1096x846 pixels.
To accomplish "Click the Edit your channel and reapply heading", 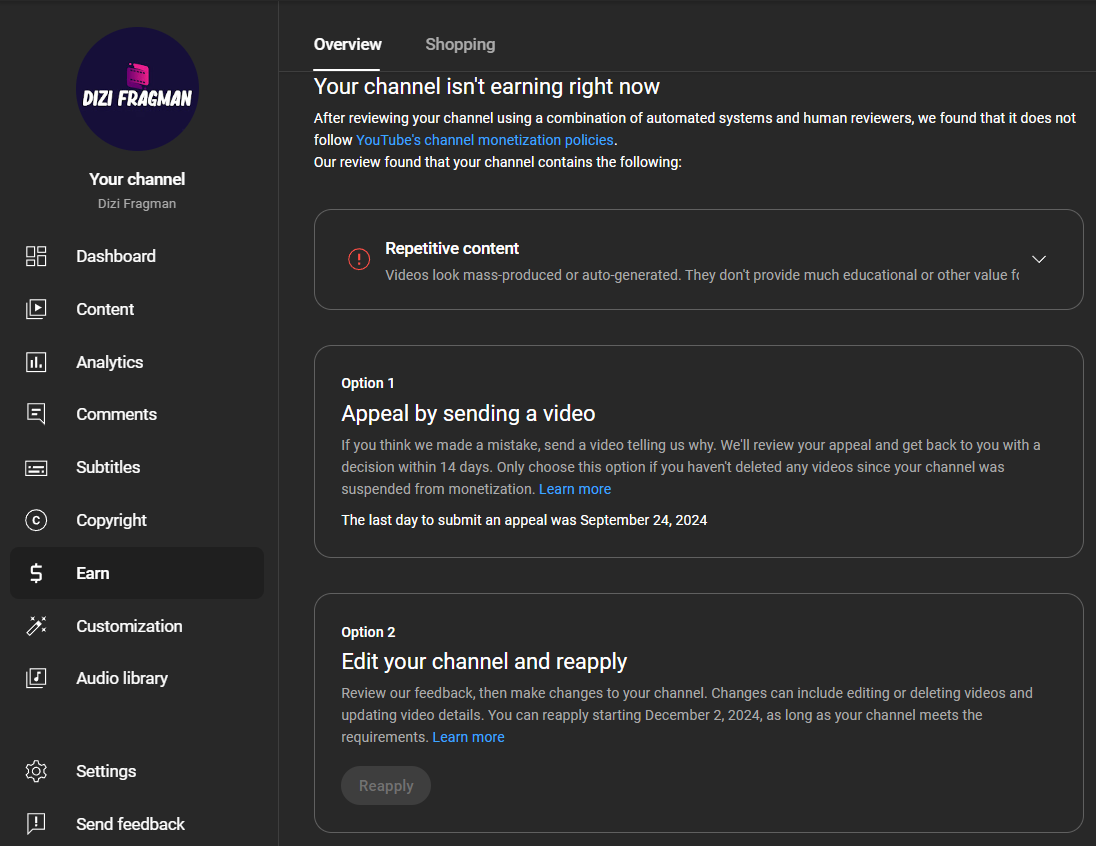I will [x=484, y=661].
